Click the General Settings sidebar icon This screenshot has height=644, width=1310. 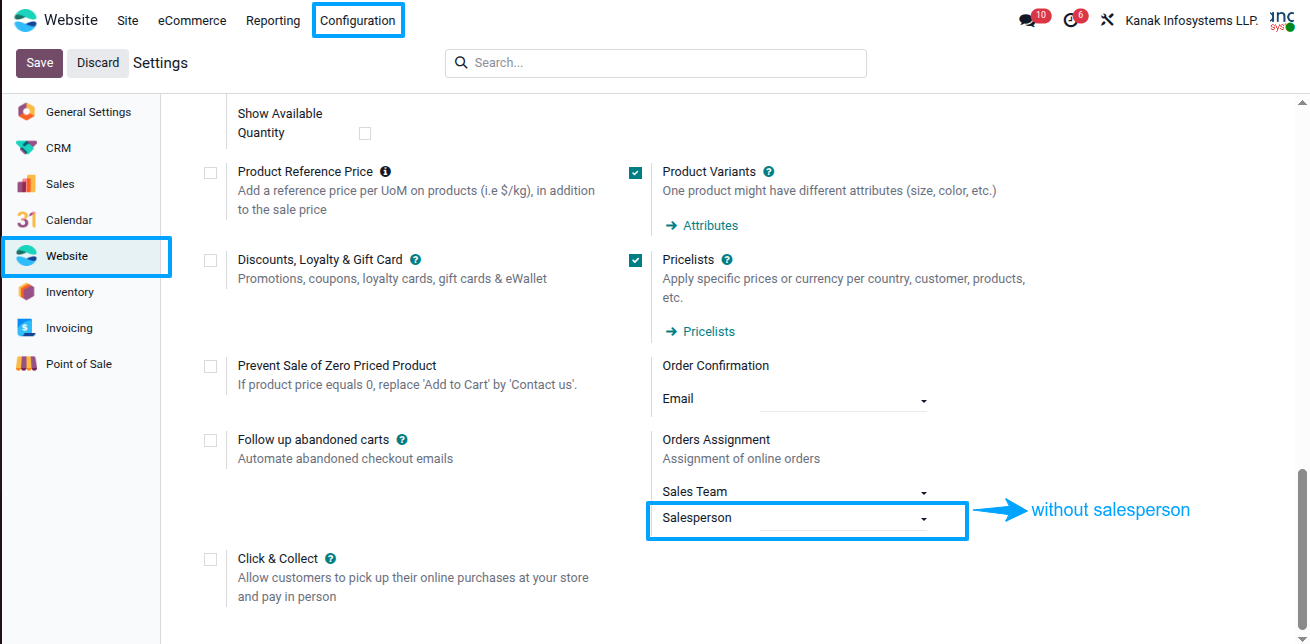[x=27, y=112]
